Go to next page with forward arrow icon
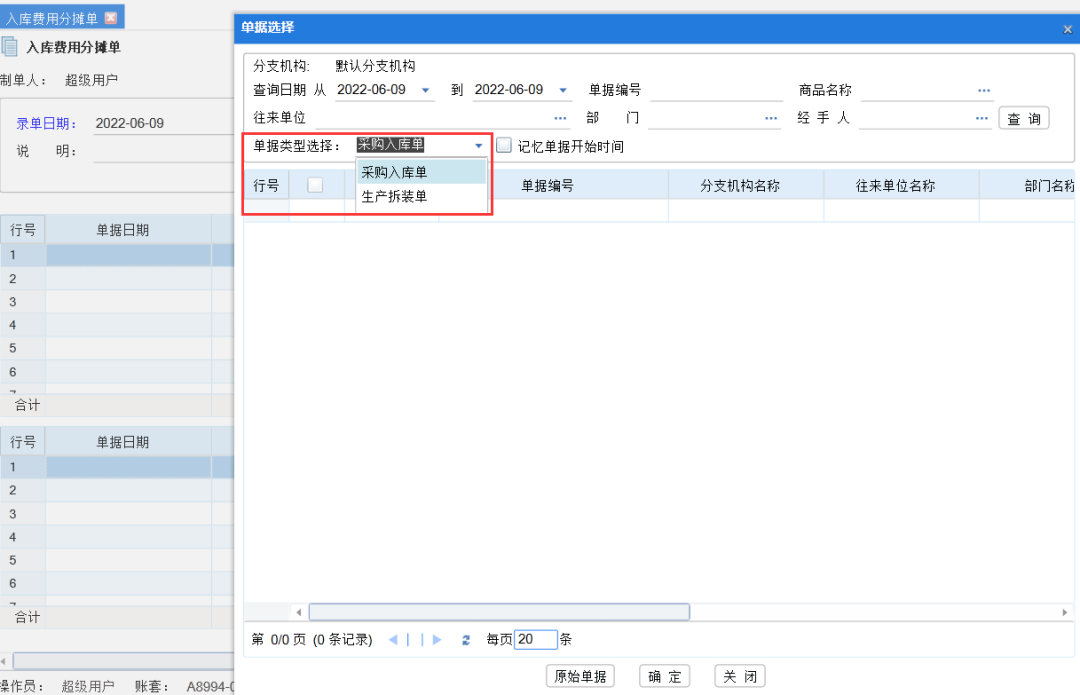 [x=436, y=639]
